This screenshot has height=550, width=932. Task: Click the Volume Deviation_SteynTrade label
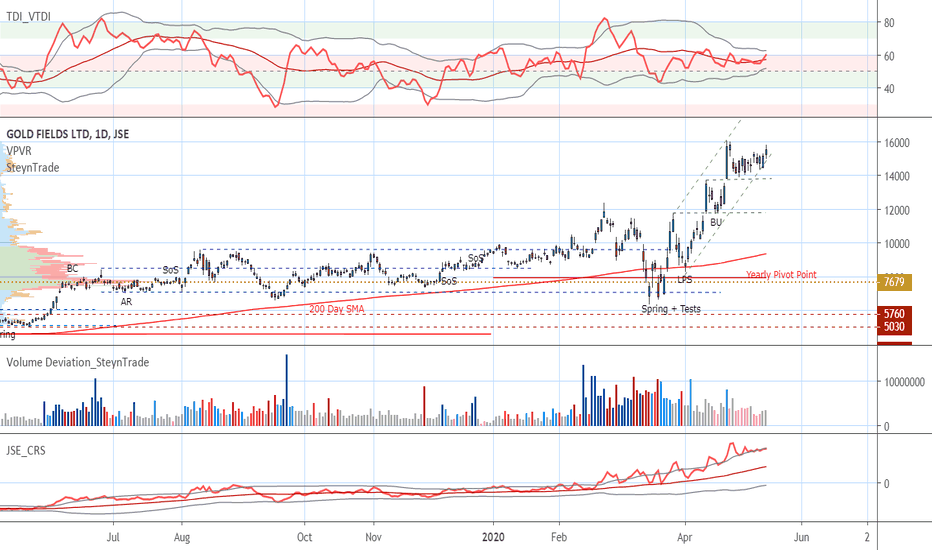pyautogui.click(x=78, y=363)
